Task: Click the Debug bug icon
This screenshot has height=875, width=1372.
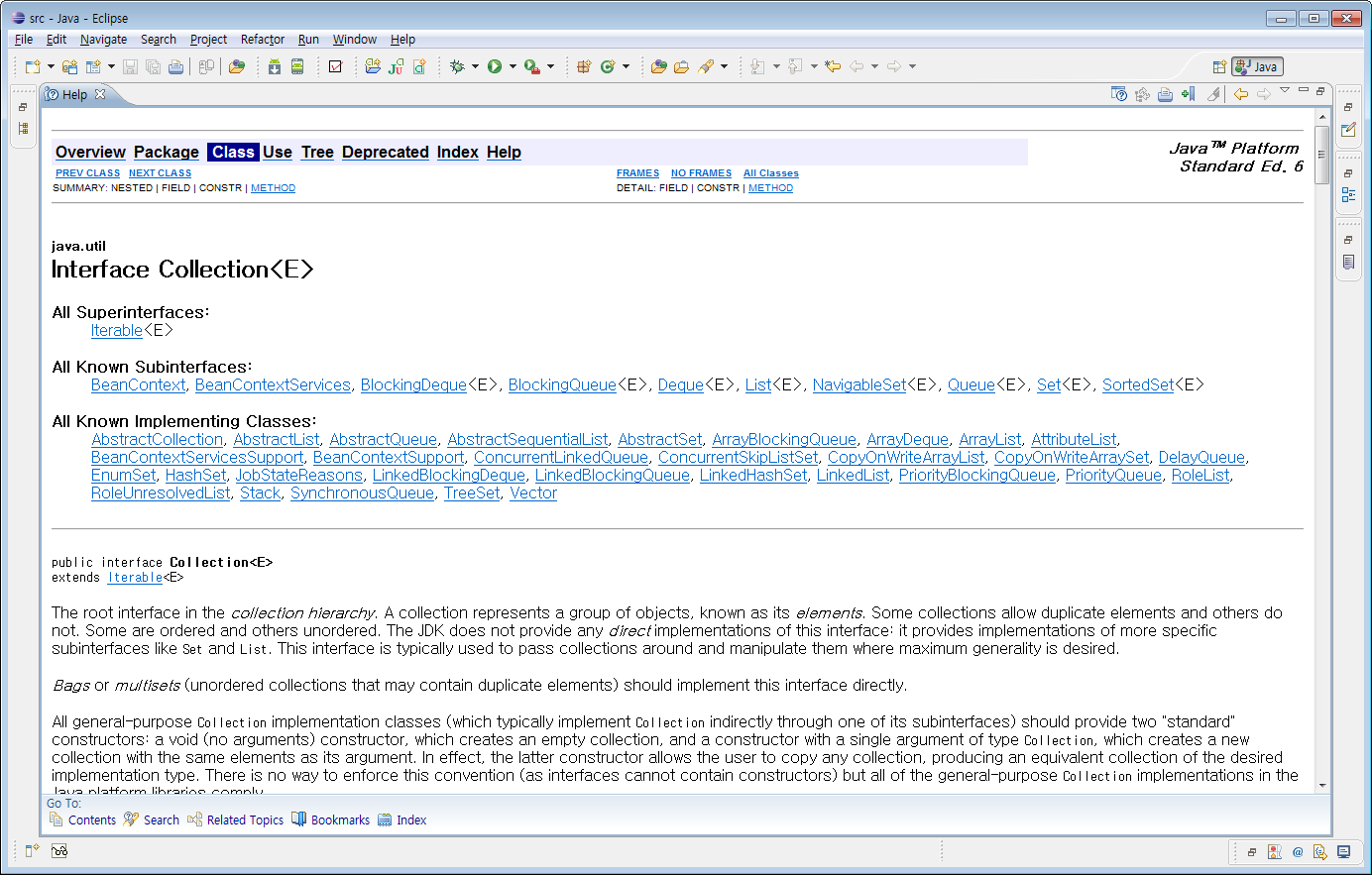Action: [x=457, y=66]
